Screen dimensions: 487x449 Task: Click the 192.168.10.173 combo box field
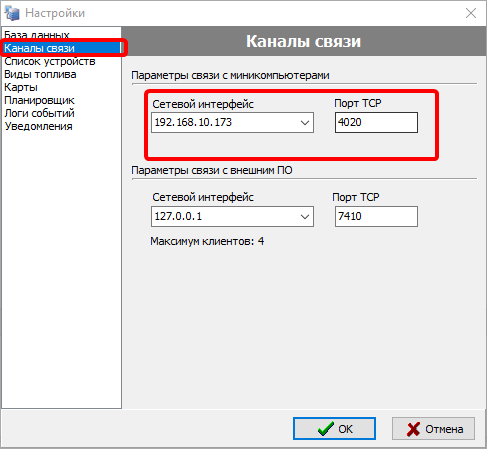(232, 122)
